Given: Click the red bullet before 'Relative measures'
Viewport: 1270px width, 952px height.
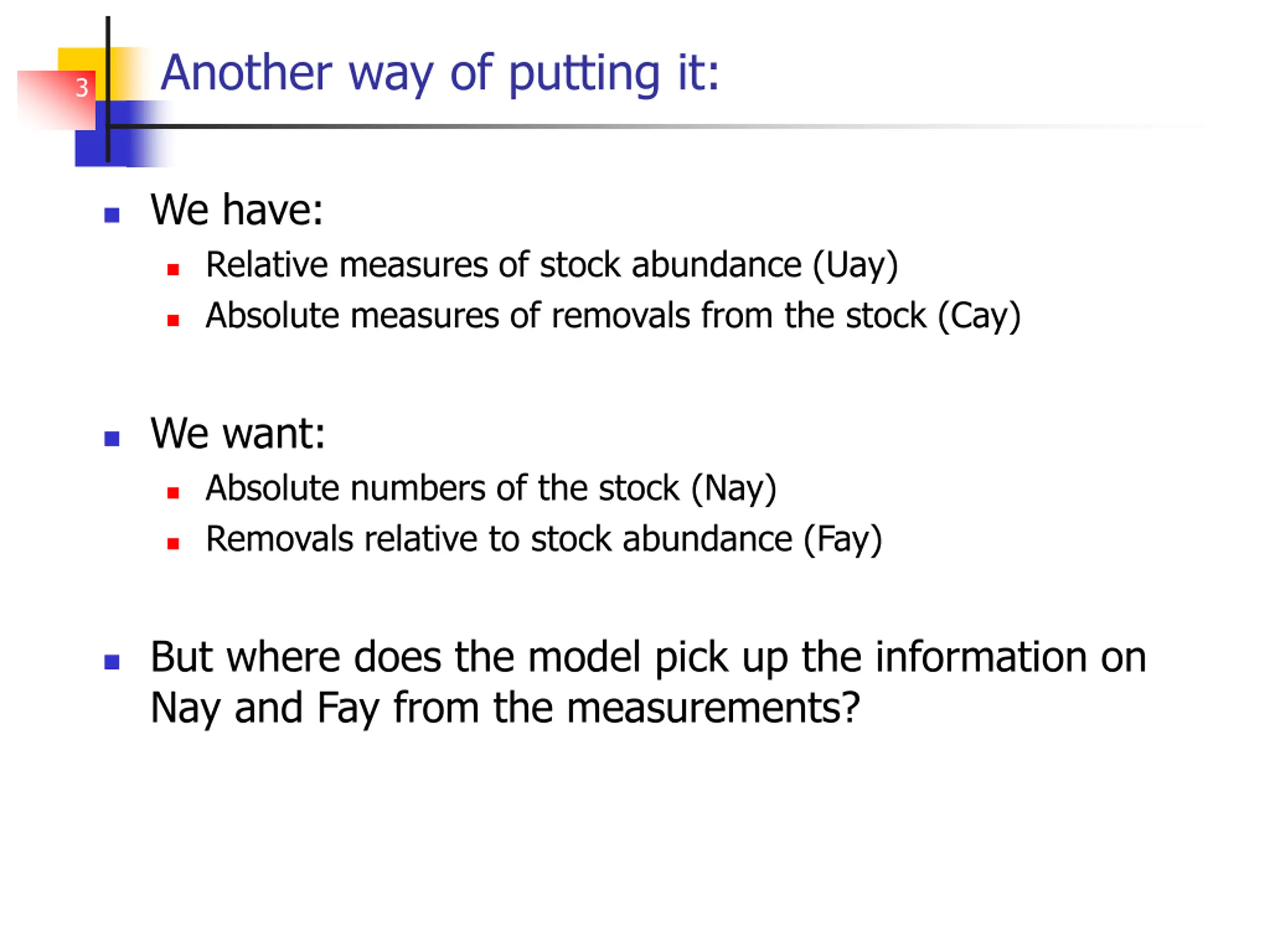Looking at the screenshot, I should (x=173, y=270).
